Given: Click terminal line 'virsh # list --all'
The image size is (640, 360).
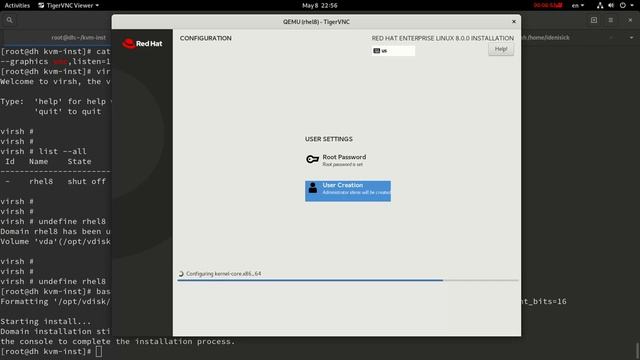Looking at the screenshot, I should [43, 151].
